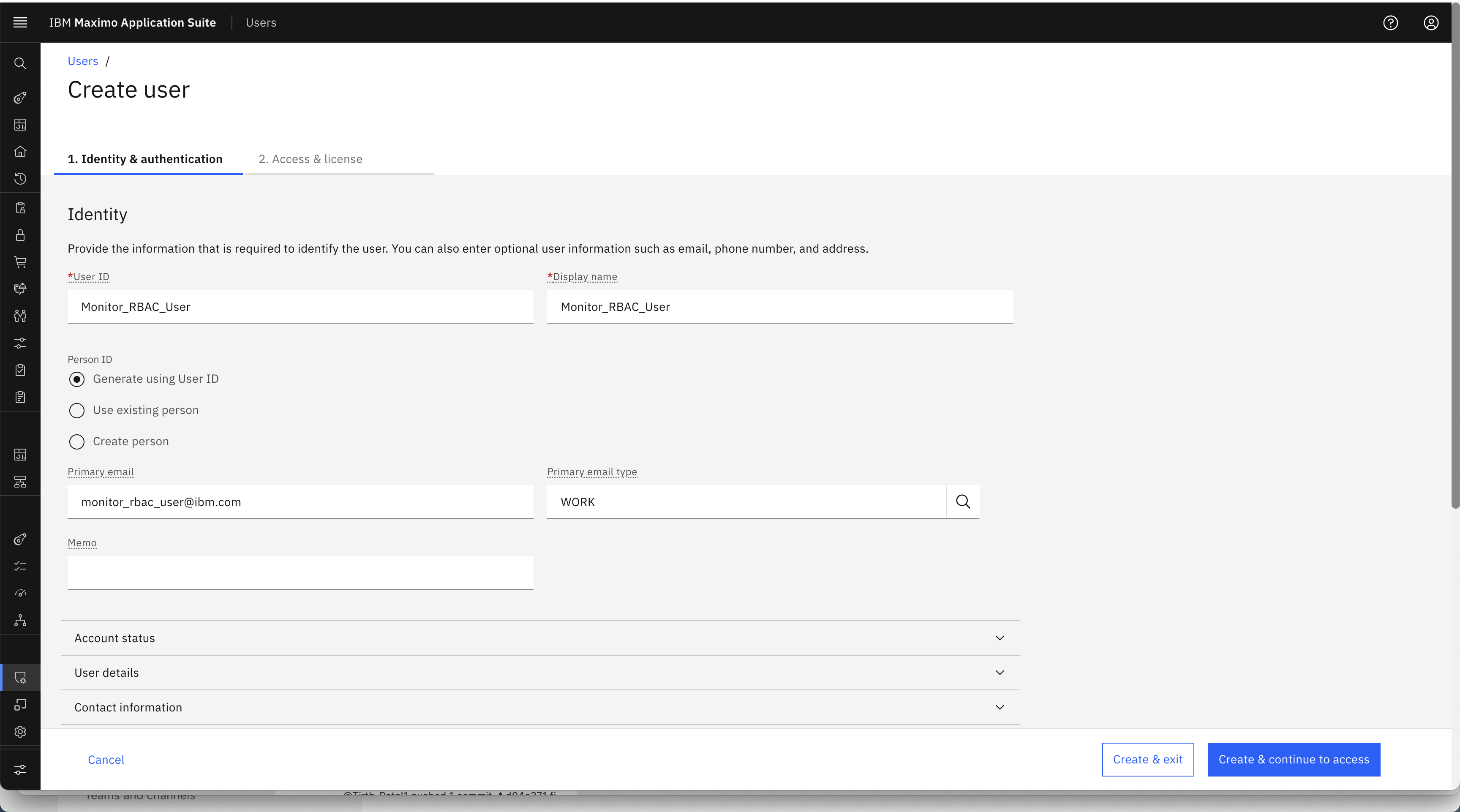The width and height of the screenshot is (1460, 812).
Task: Expand the Account status section
Action: click(540, 638)
